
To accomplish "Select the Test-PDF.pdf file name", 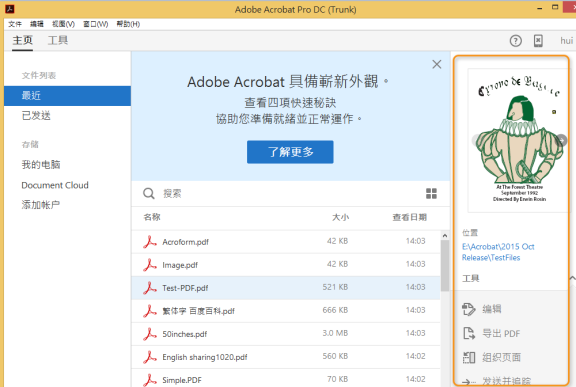I will tap(185, 288).
